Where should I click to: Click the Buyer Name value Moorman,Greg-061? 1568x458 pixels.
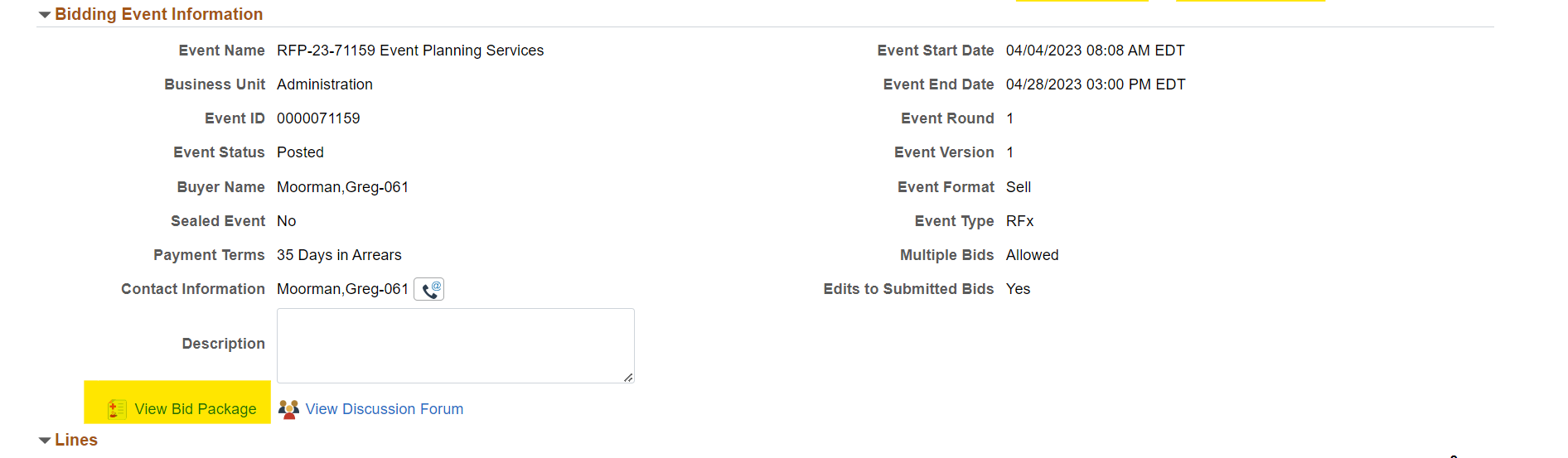pyautogui.click(x=342, y=187)
